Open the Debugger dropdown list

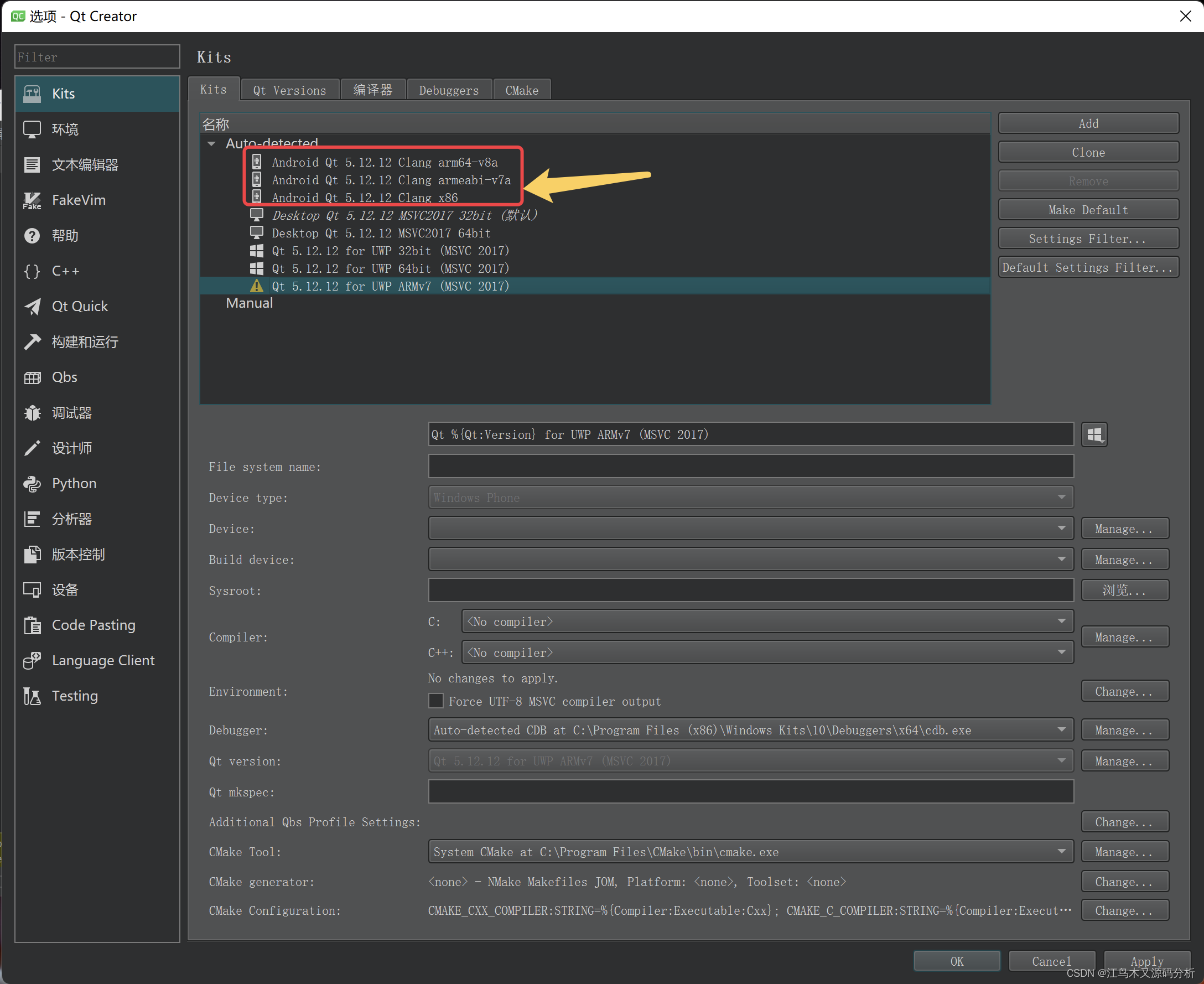click(x=1062, y=730)
